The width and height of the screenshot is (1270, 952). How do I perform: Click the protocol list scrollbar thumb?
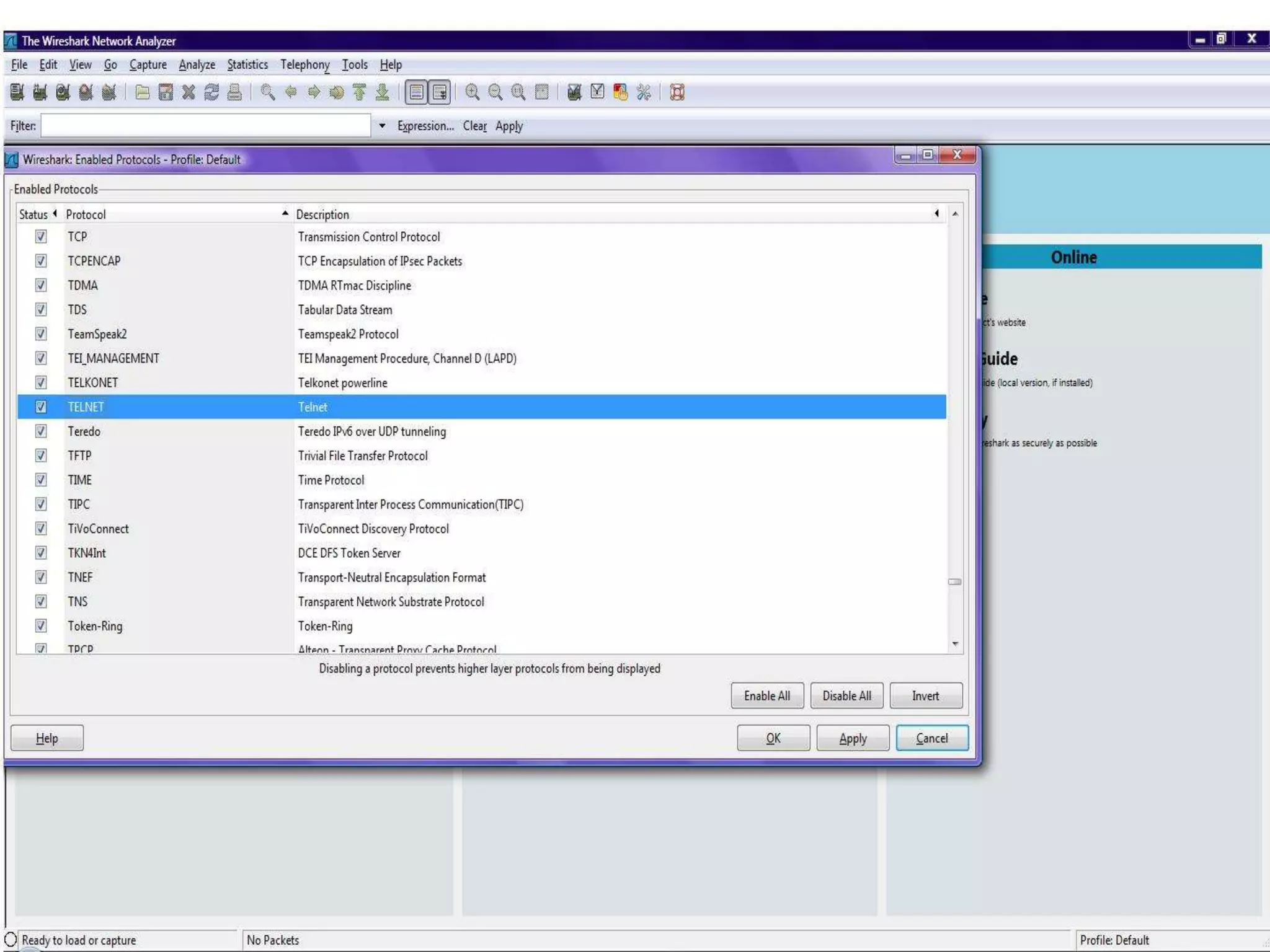point(955,582)
